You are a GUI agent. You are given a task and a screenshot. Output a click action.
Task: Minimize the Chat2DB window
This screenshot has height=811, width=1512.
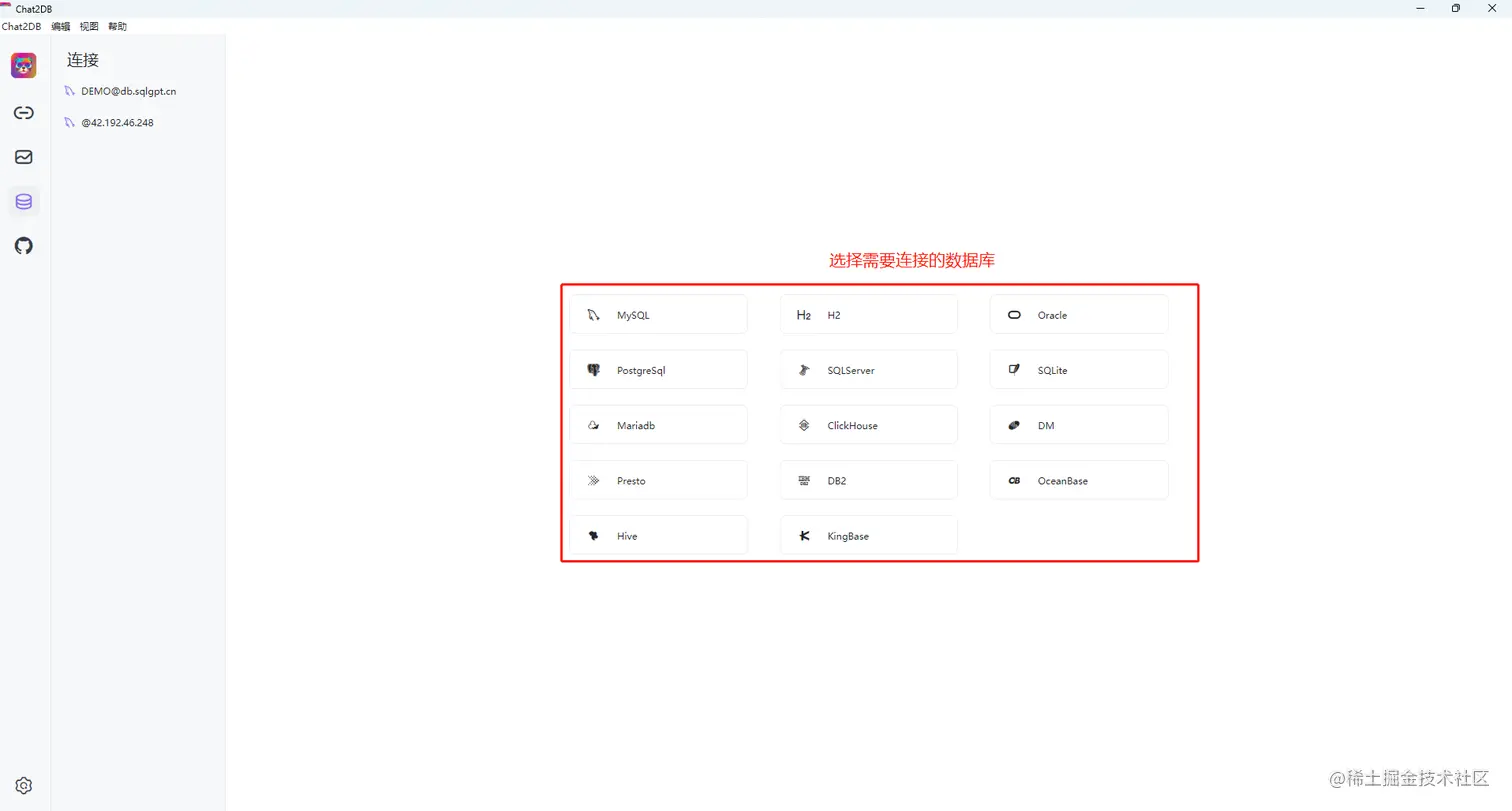(1420, 8)
